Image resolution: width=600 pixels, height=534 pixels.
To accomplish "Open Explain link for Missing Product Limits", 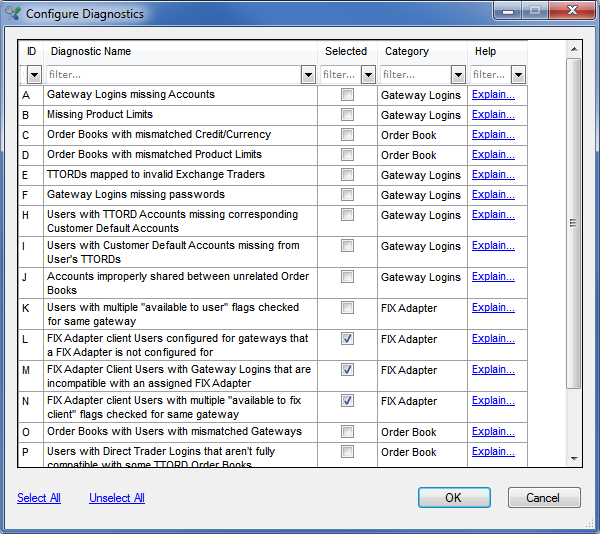I will 493,114.
